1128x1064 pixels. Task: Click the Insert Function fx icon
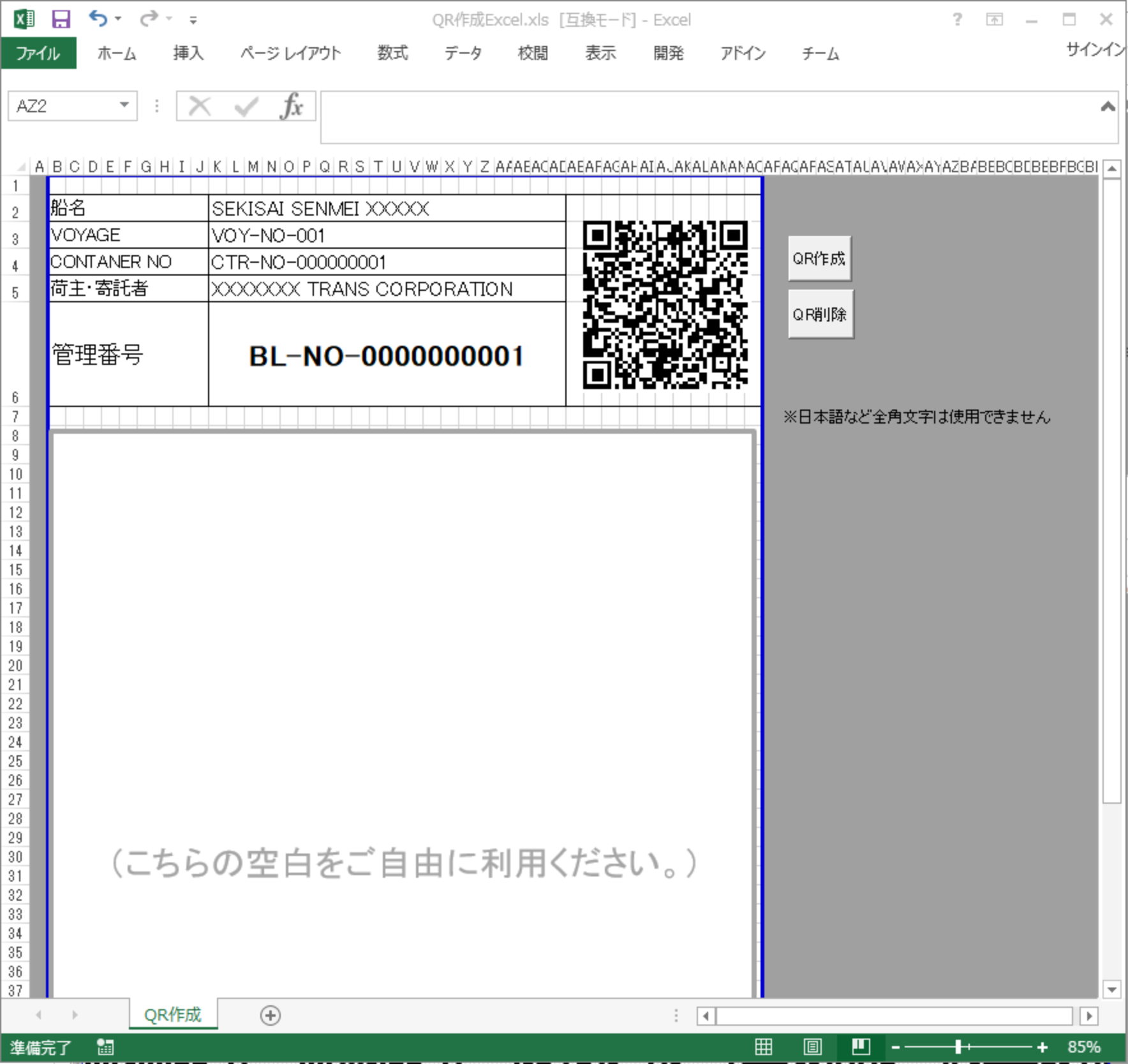click(x=292, y=106)
